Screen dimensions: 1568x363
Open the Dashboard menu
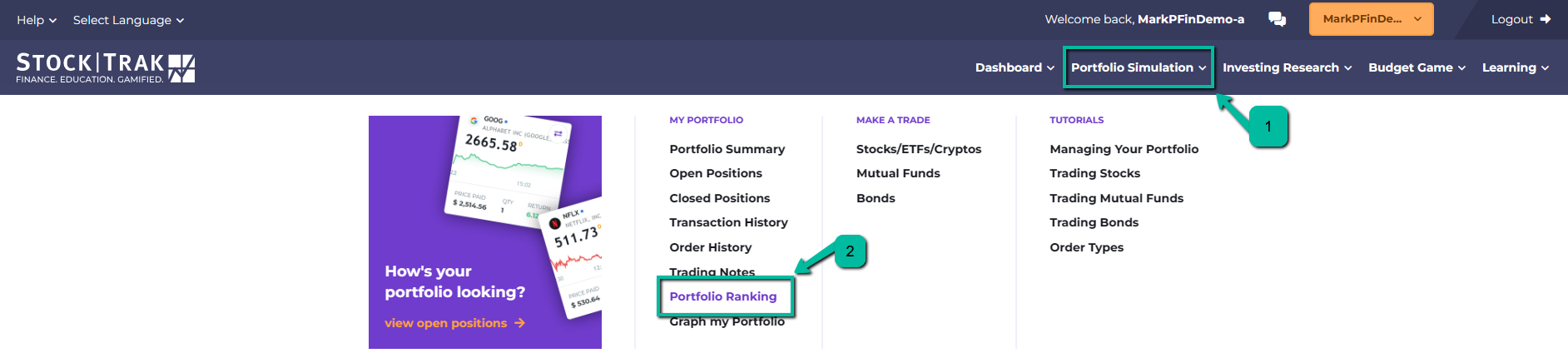point(1015,67)
